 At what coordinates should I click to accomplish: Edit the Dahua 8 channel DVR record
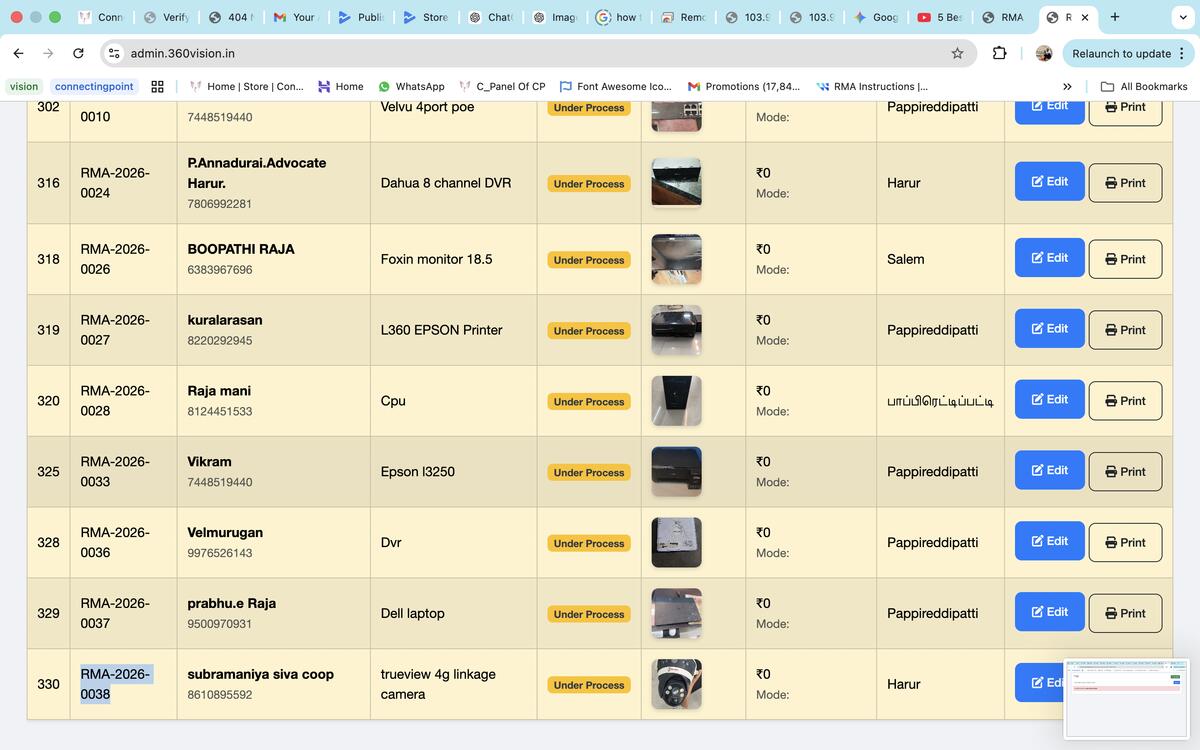(x=1049, y=182)
